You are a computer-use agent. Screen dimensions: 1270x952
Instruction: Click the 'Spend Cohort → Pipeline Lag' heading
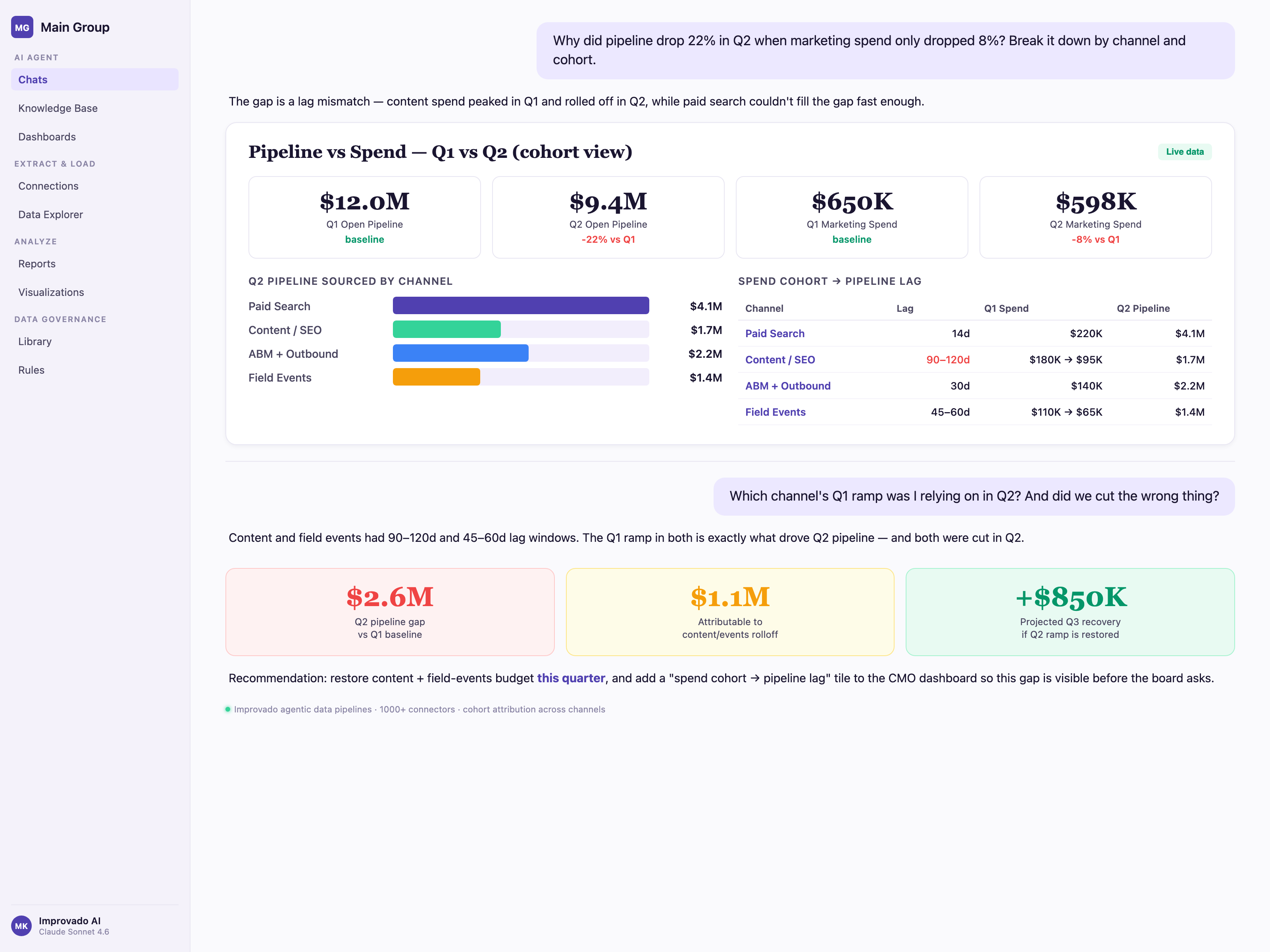click(829, 281)
